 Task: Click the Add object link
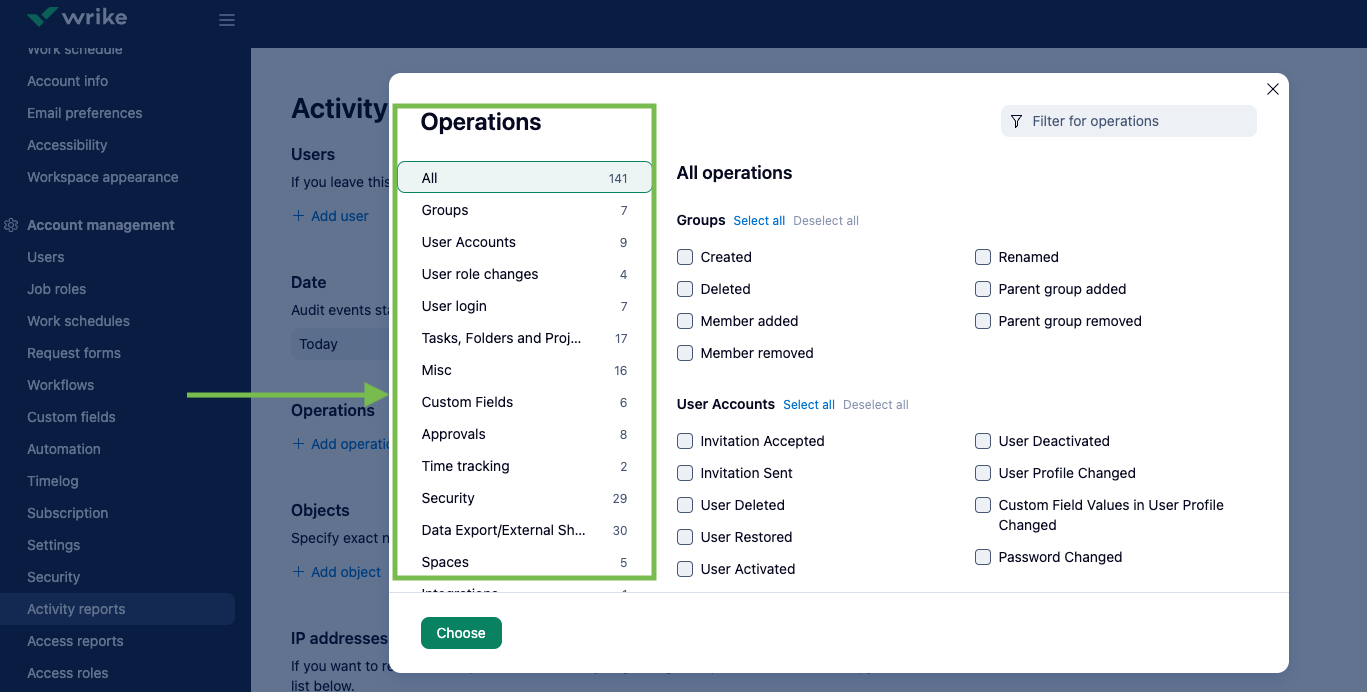pos(346,572)
